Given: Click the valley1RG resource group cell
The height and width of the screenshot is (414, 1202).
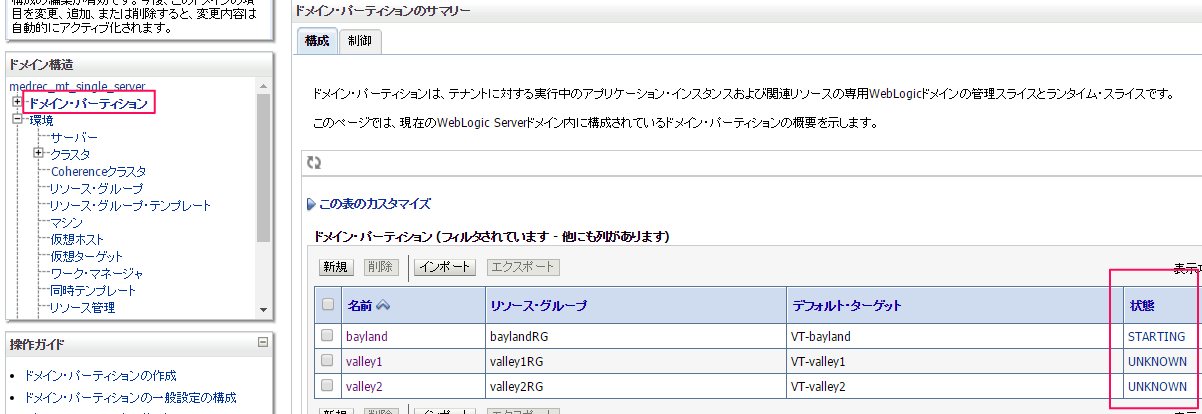Looking at the screenshot, I should click(516, 361).
